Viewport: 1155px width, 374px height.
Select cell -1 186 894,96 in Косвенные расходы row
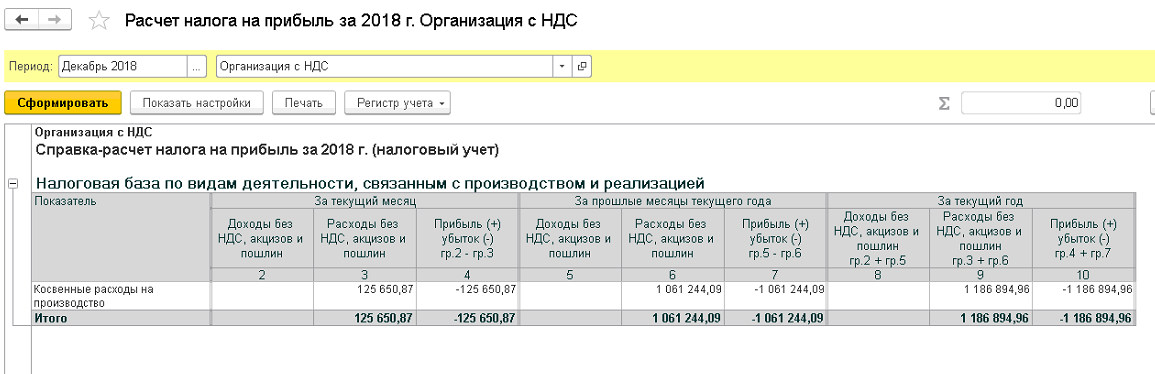pyautogui.click(x=1083, y=296)
